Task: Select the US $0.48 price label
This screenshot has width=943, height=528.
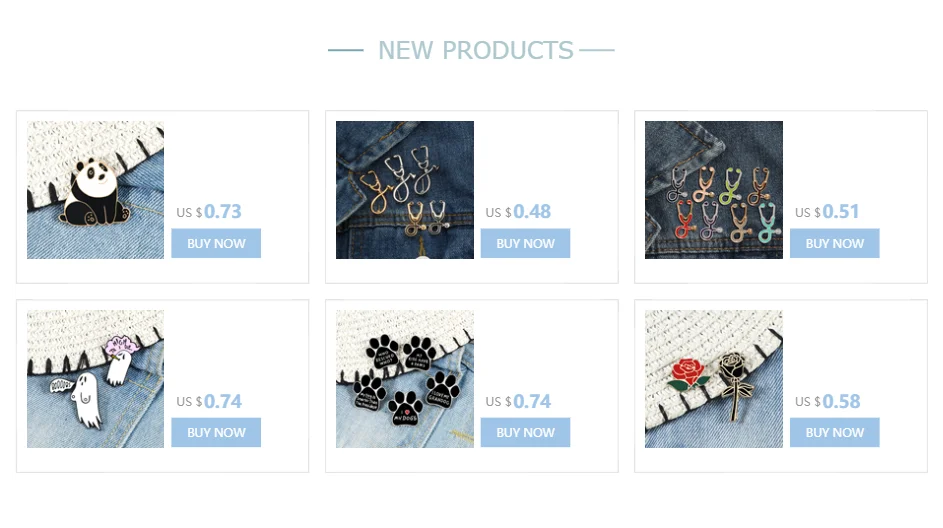Action: pos(518,212)
